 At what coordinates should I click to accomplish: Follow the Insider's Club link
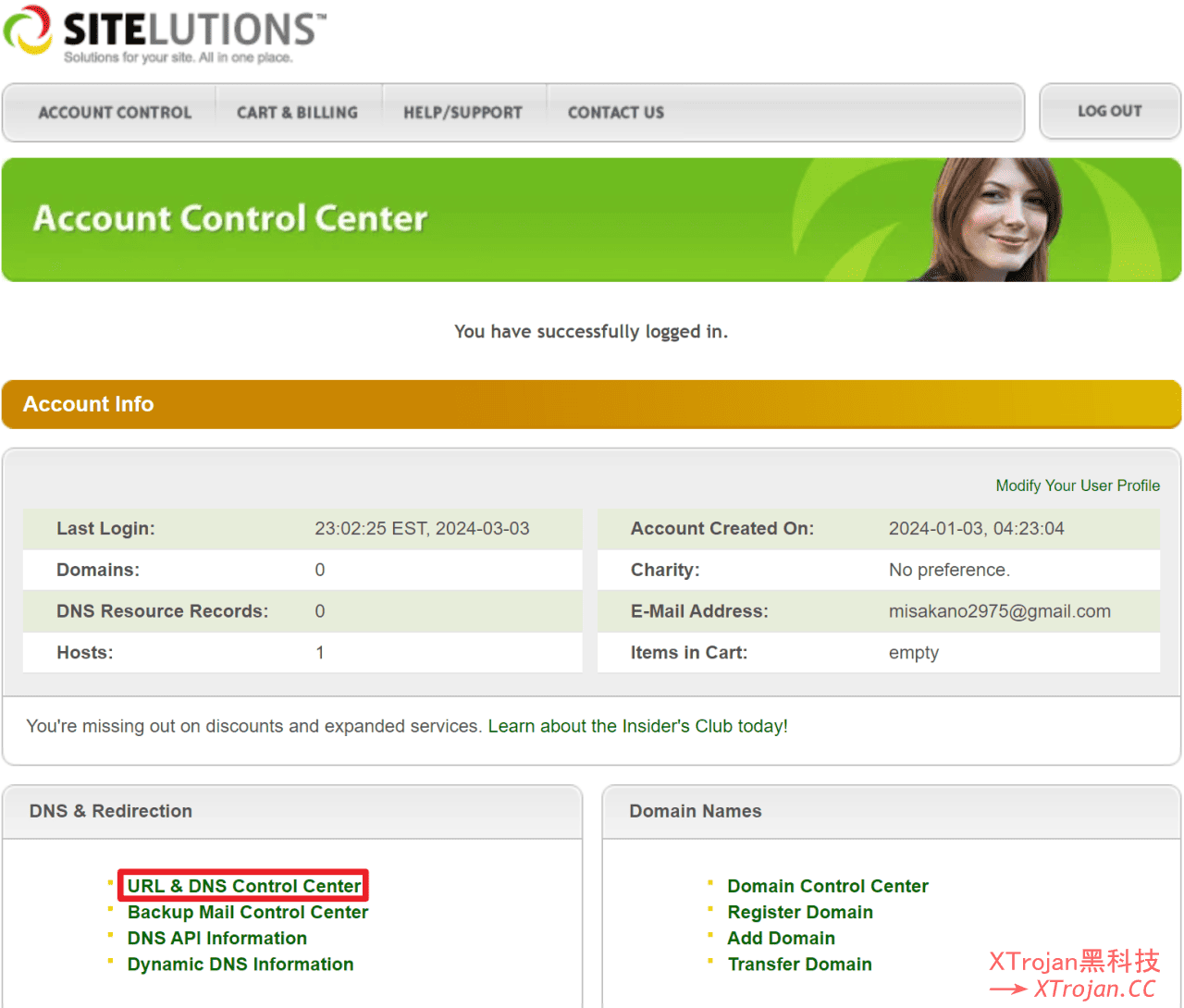tap(638, 726)
